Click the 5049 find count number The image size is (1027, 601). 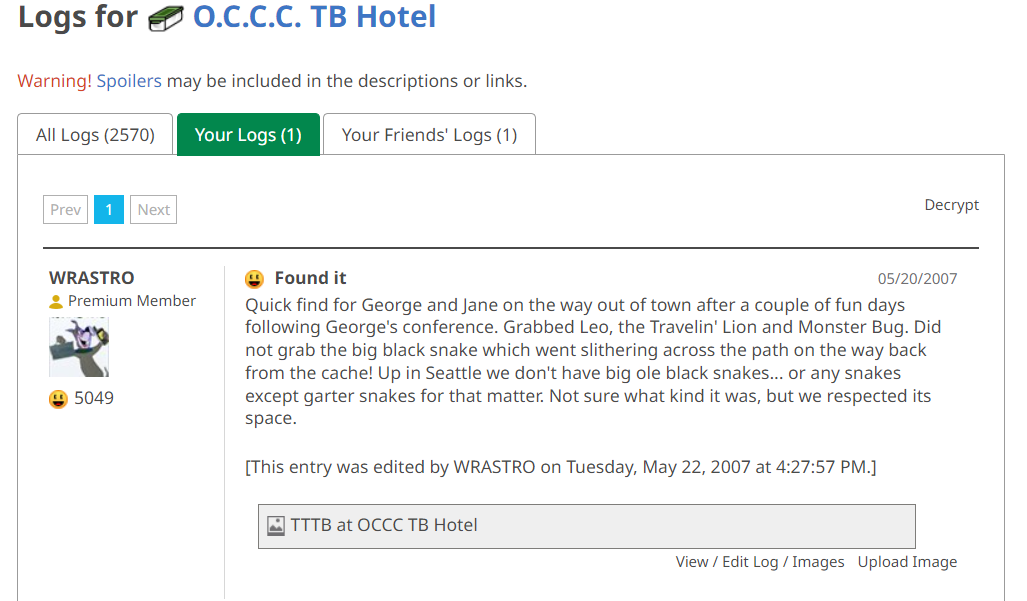tap(94, 399)
